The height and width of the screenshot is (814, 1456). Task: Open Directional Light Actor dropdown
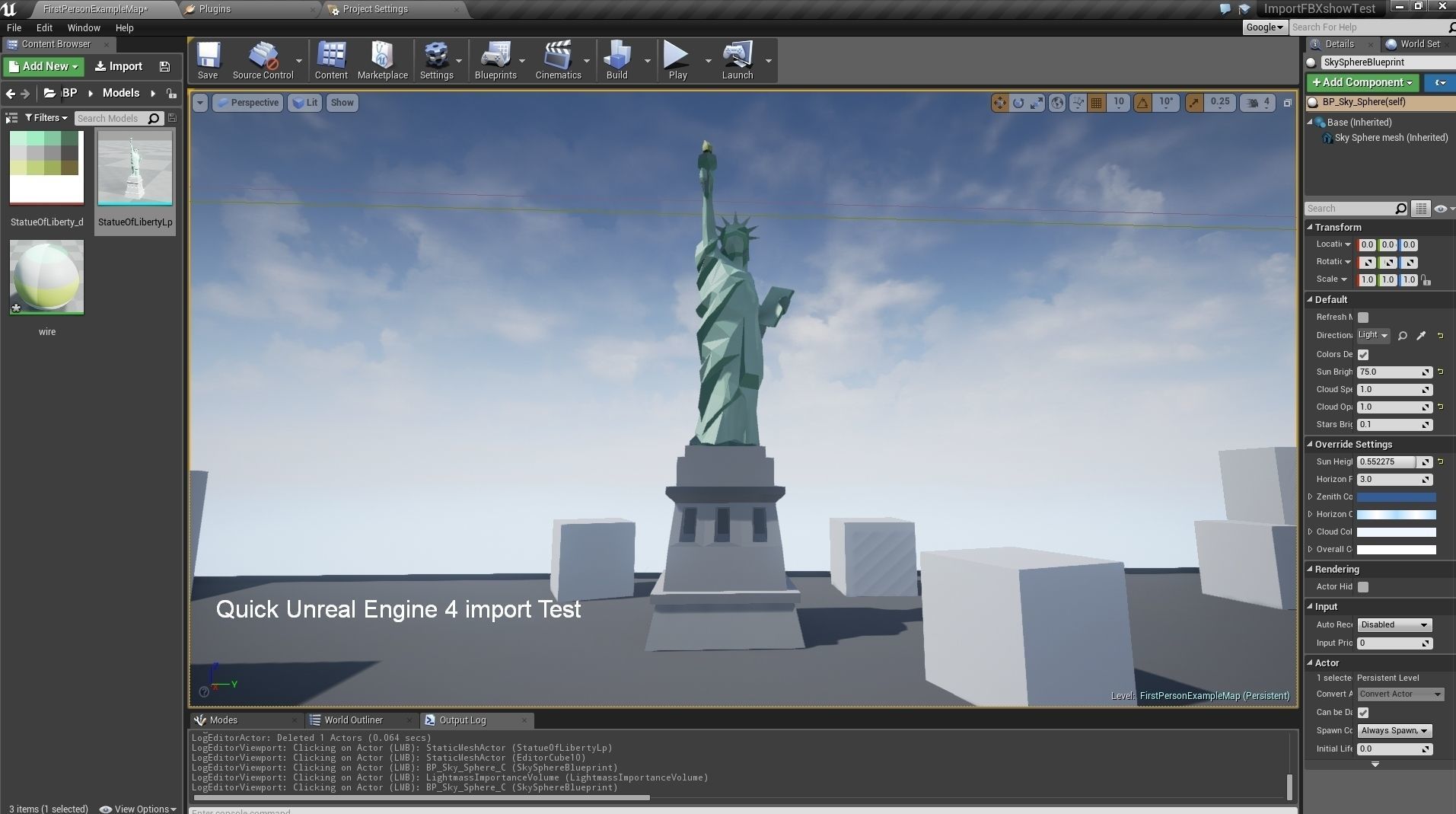coord(1374,336)
